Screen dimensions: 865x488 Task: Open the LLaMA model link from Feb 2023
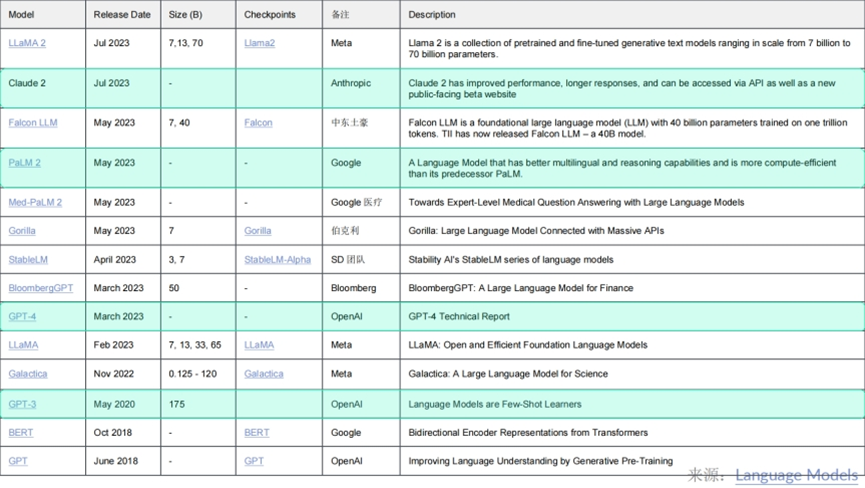coord(23,345)
